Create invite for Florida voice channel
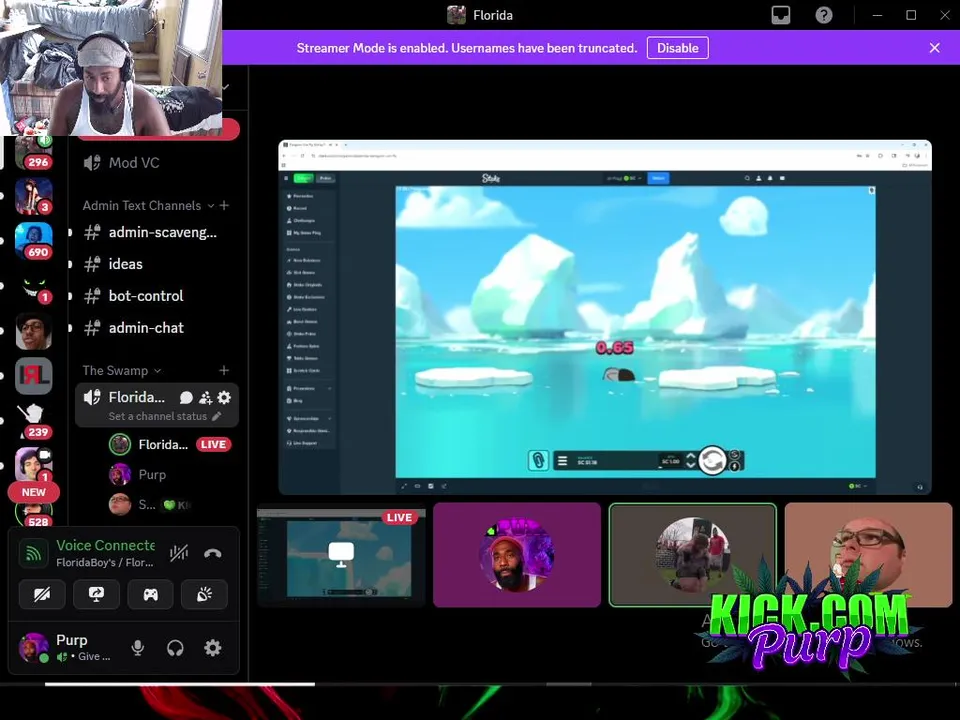Screen dimensions: 960x720 [206, 398]
